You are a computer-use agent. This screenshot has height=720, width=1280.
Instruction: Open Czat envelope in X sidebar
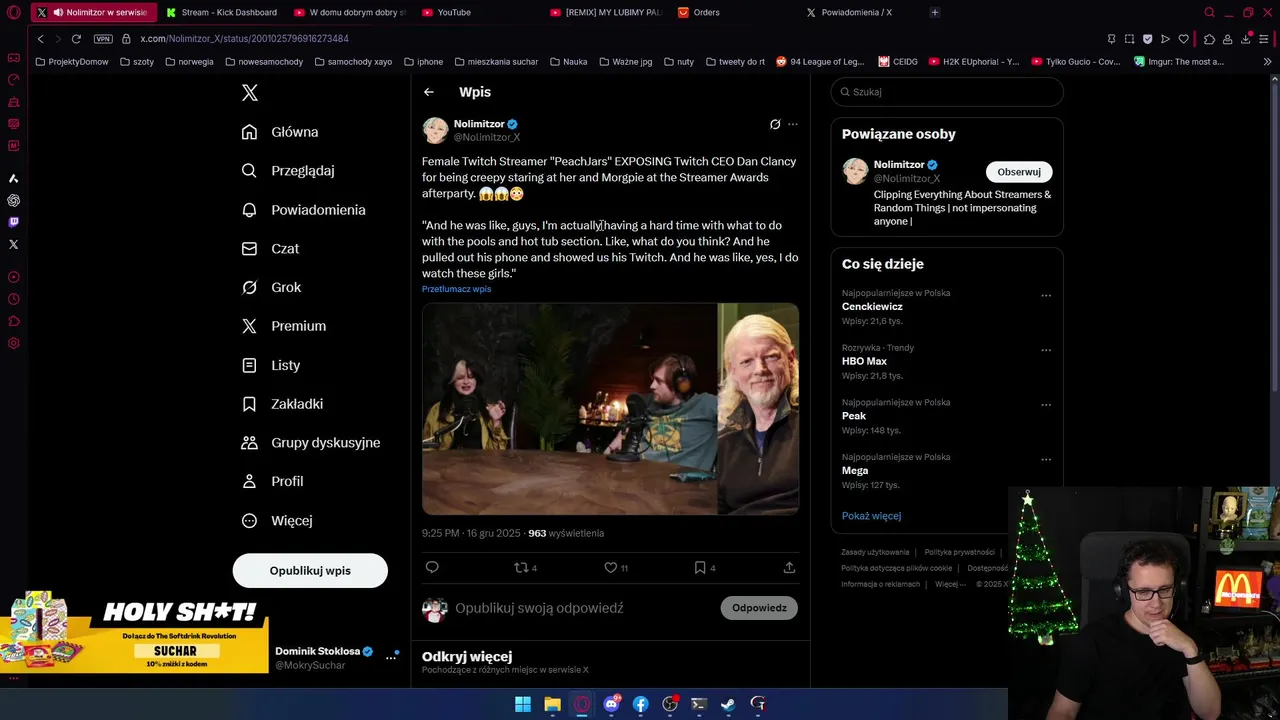[x=270, y=249]
